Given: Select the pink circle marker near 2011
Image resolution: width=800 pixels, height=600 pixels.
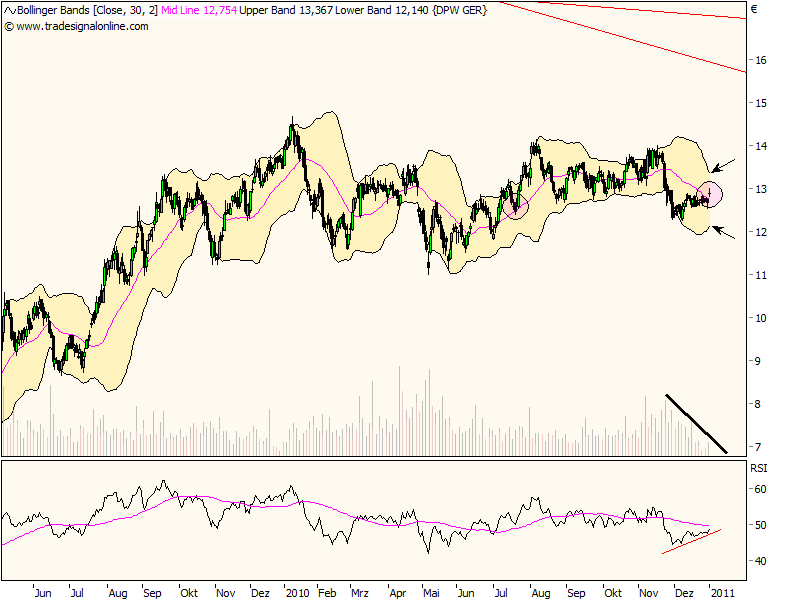Looking at the screenshot, I should click(709, 193).
